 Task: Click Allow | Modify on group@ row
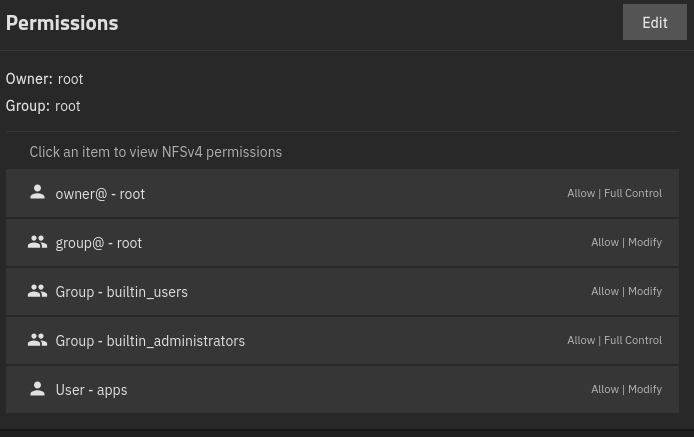[x=626, y=242]
